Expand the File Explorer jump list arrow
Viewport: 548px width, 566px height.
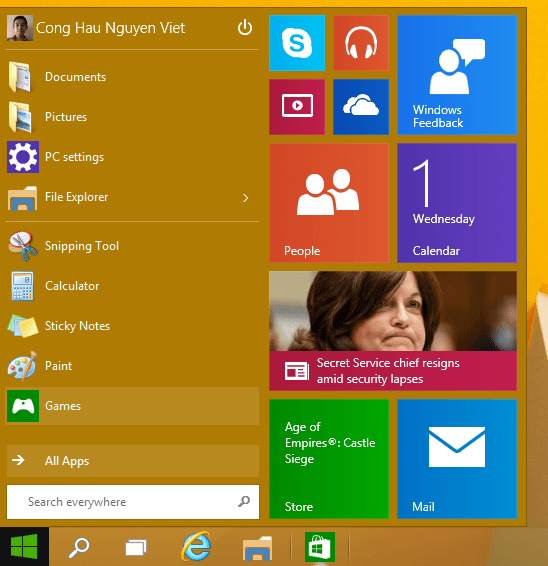[246, 198]
